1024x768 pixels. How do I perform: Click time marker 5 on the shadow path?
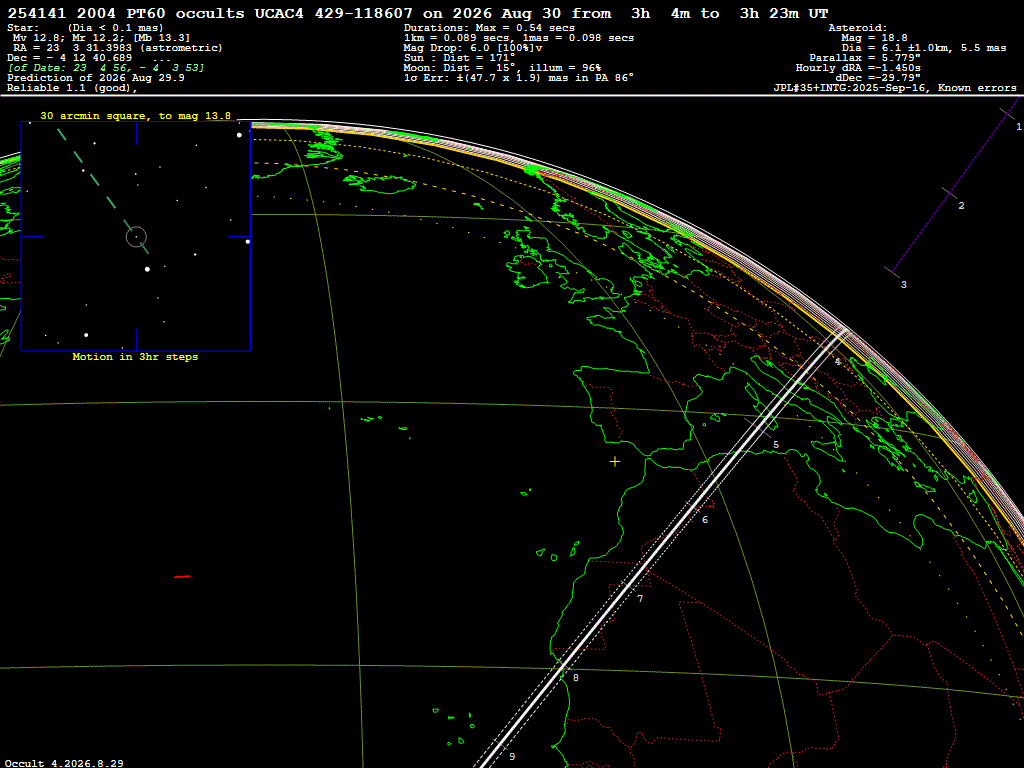[x=776, y=445]
